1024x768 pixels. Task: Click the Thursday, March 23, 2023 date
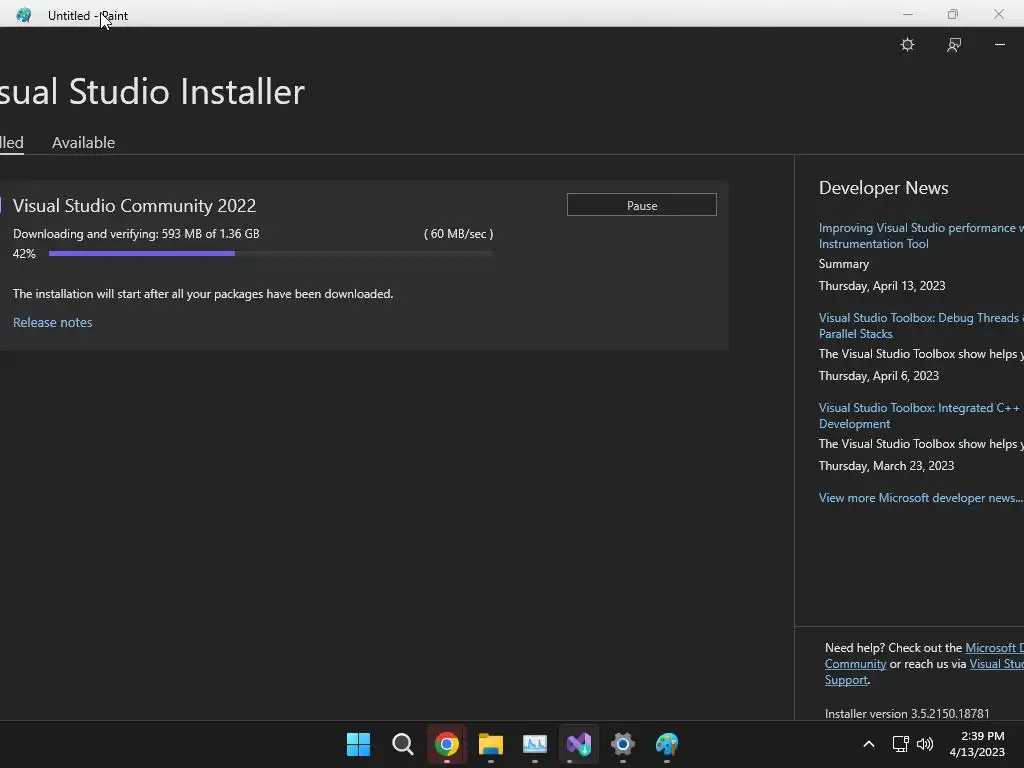886,466
